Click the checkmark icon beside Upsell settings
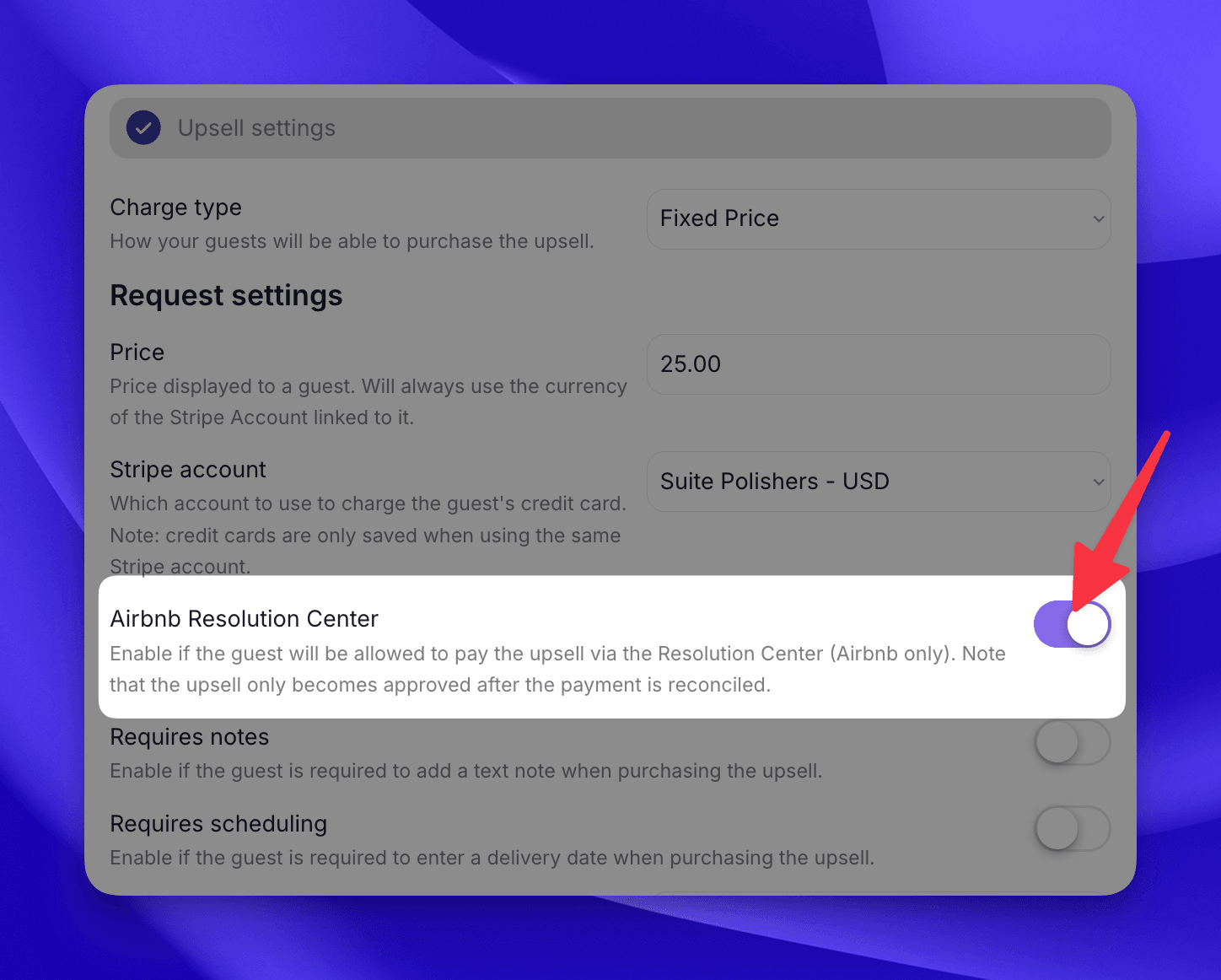Screen dimensions: 1221x980 [x=143, y=127]
